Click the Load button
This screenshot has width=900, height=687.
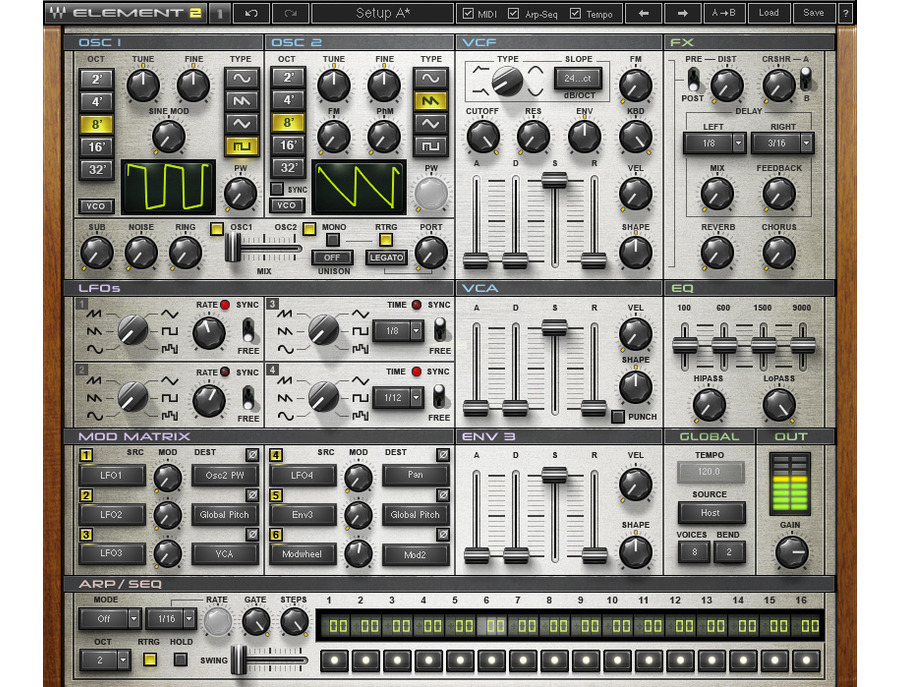pos(768,14)
